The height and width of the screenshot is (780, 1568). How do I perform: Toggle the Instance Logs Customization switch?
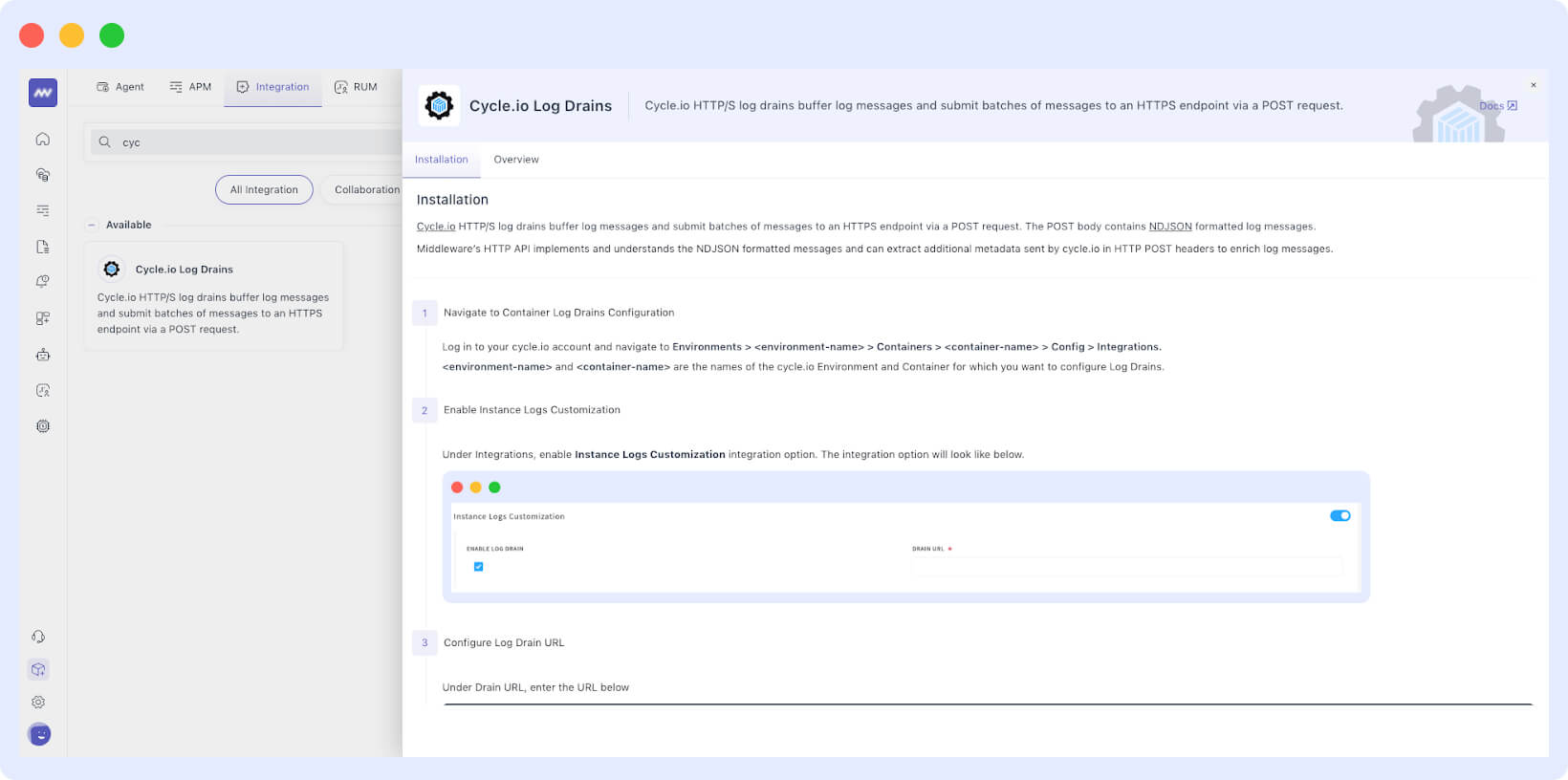(x=1339, y=516)
